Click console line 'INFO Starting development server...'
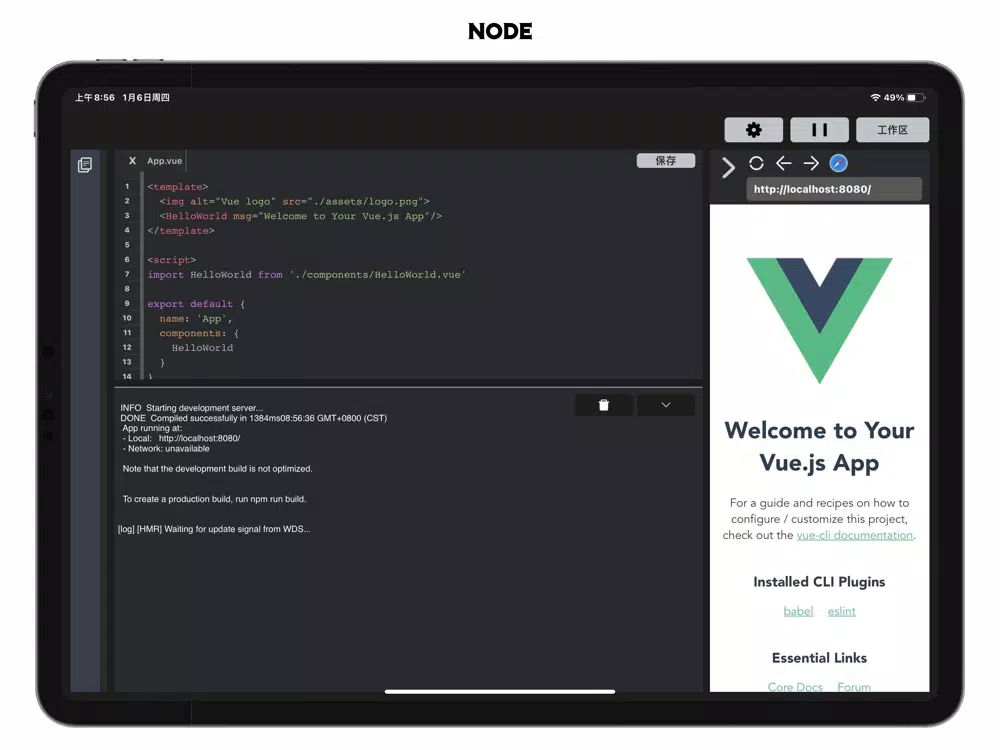 pyautogui.click(x=191, y=408)
